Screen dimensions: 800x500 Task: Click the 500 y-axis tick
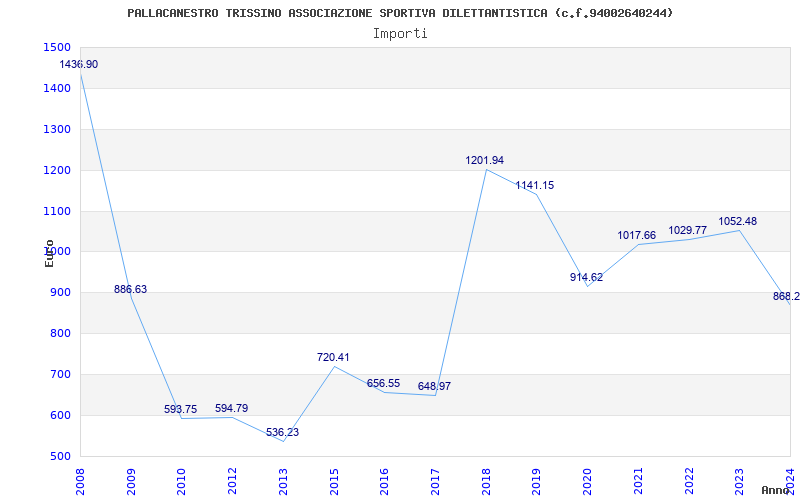61,456
